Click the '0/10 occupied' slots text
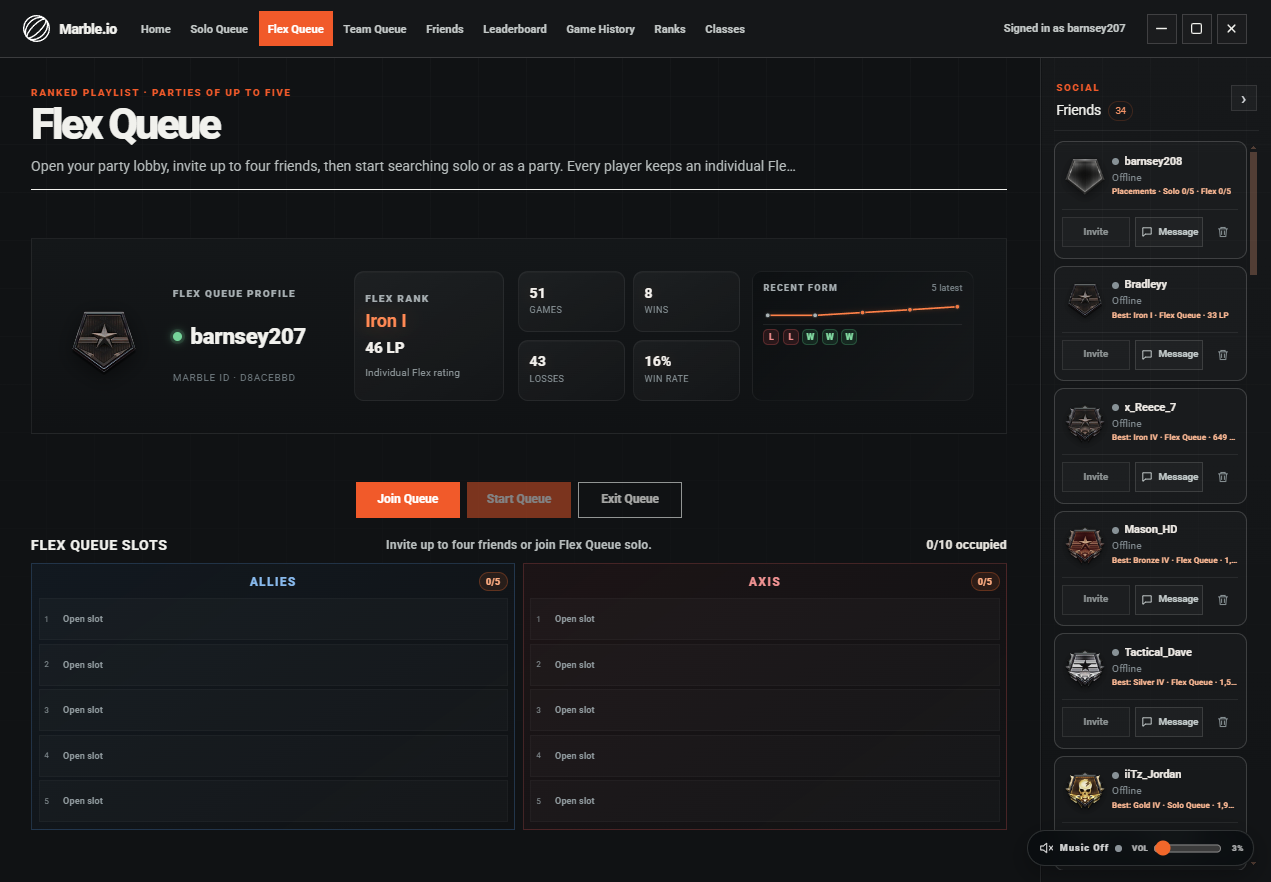Screen dimensions: 1271x882 [x=966, y=545]
